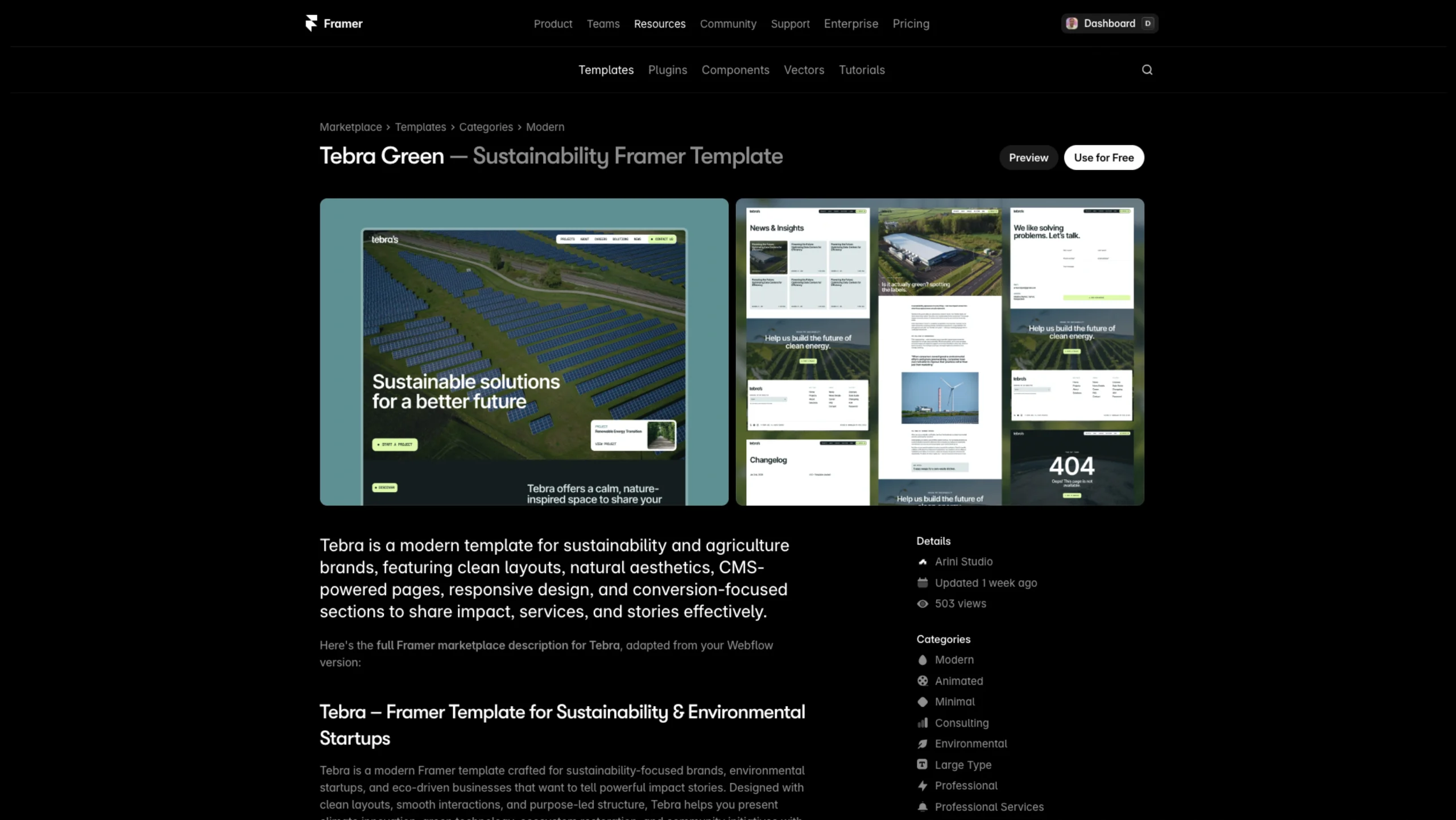Open the template pages collage thumbnail
Viewport: 1456px width, 820px height.
(940, 352)
